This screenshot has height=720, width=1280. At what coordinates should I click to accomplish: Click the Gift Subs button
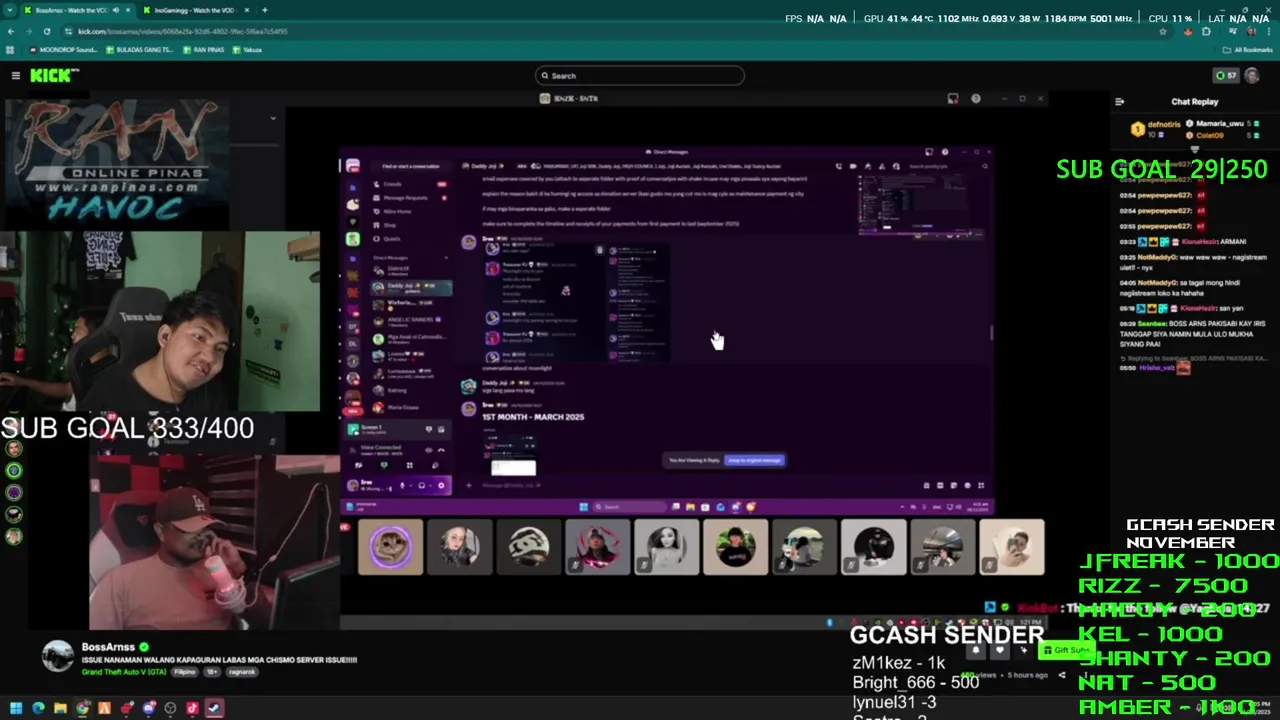pyautogui.click(x=1065, y=650)
